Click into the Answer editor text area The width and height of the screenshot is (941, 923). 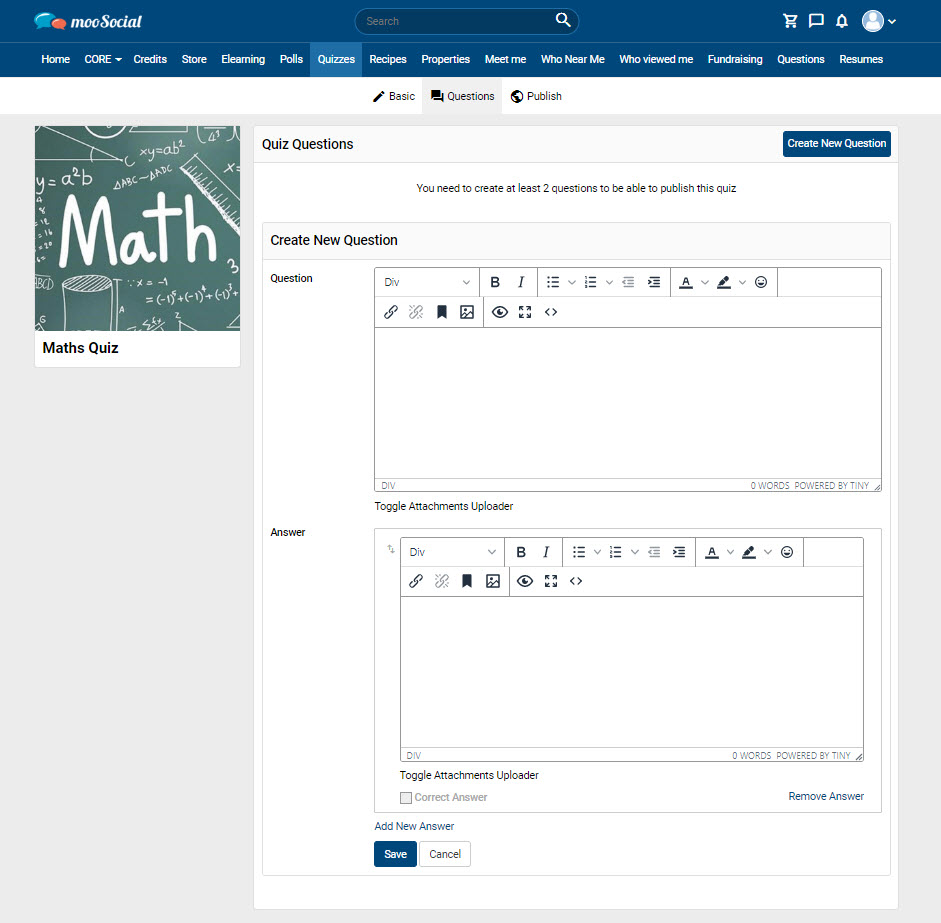(632, 672)
